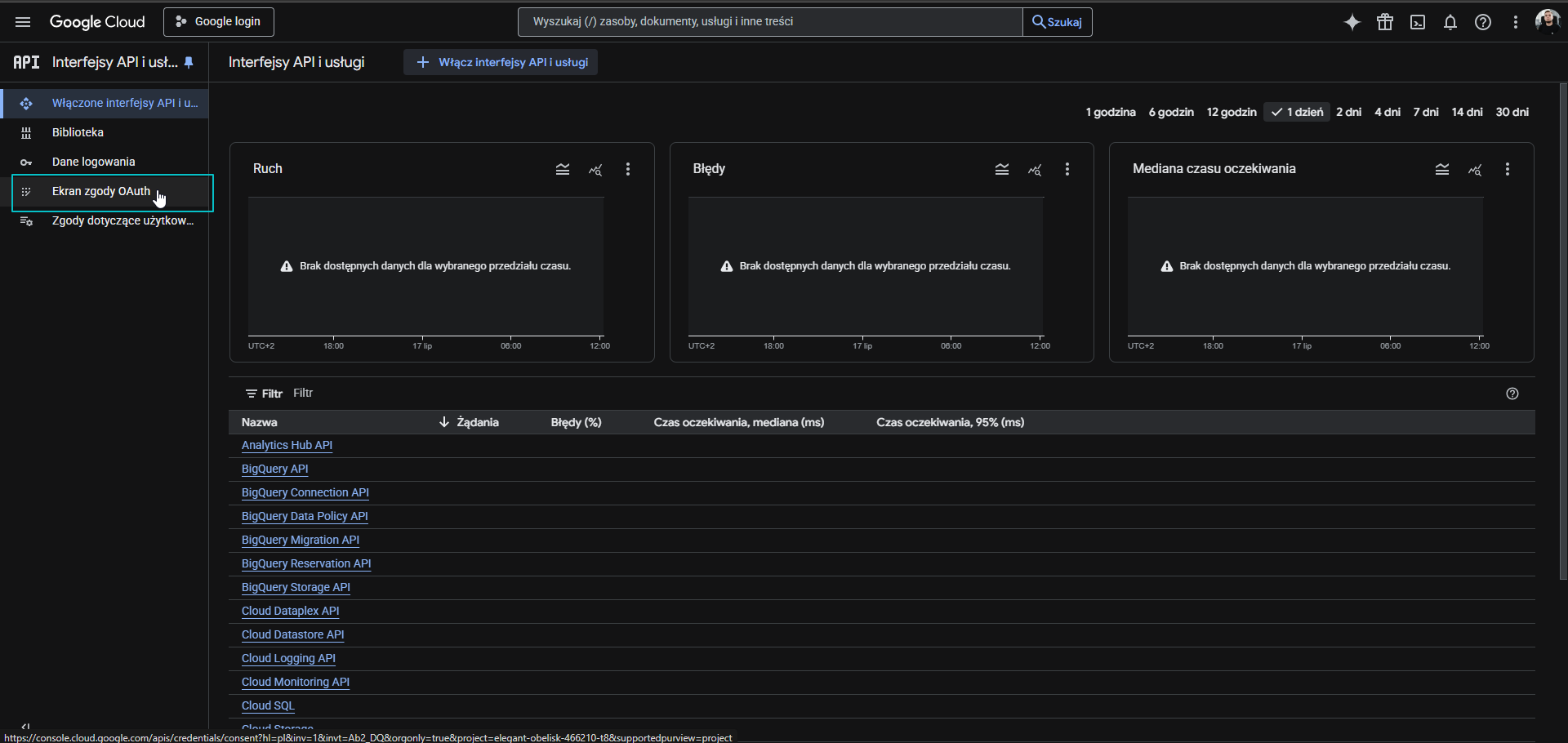Click the page vertical scrollbar

[1563, 327]
